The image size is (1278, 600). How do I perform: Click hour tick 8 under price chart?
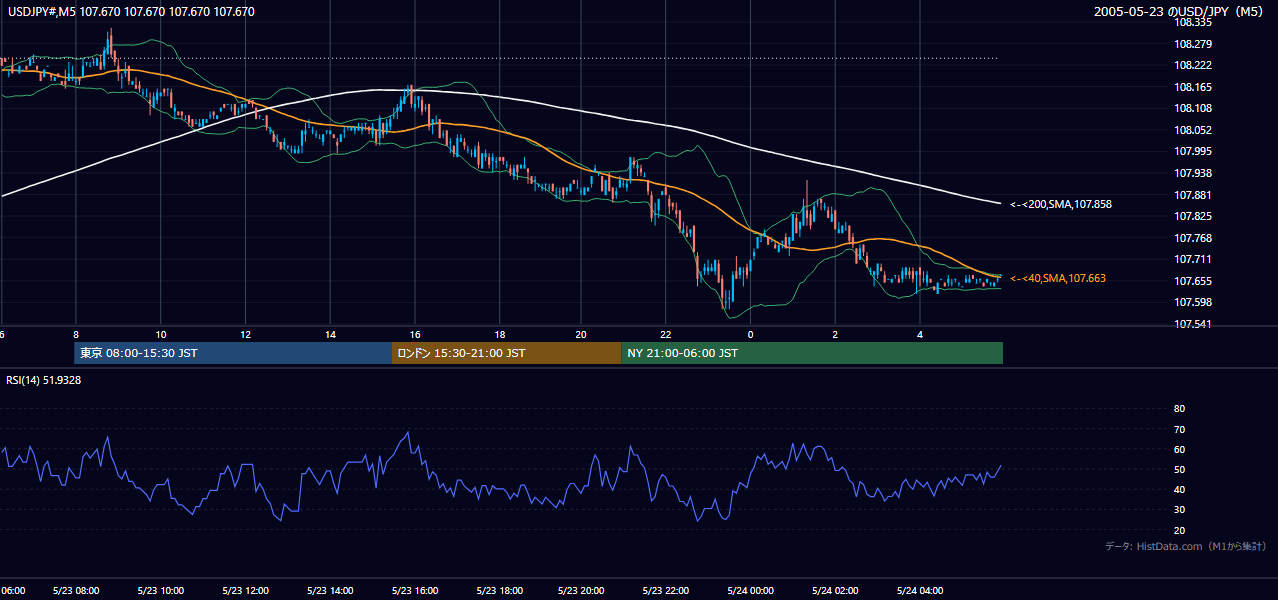[76, 333]
